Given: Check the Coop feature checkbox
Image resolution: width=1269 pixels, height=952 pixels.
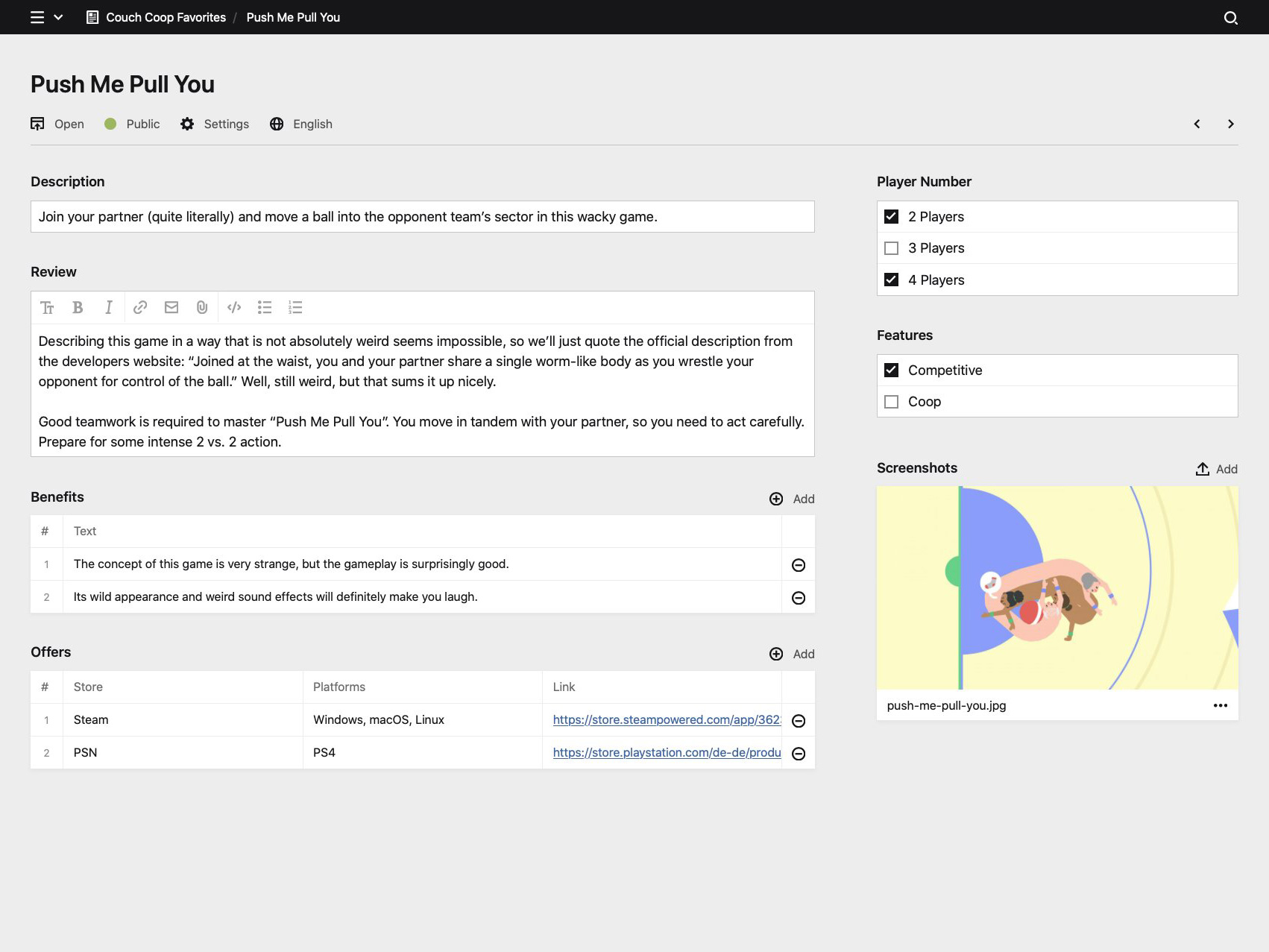Looking at the screenshot, I should pos(892,401).
